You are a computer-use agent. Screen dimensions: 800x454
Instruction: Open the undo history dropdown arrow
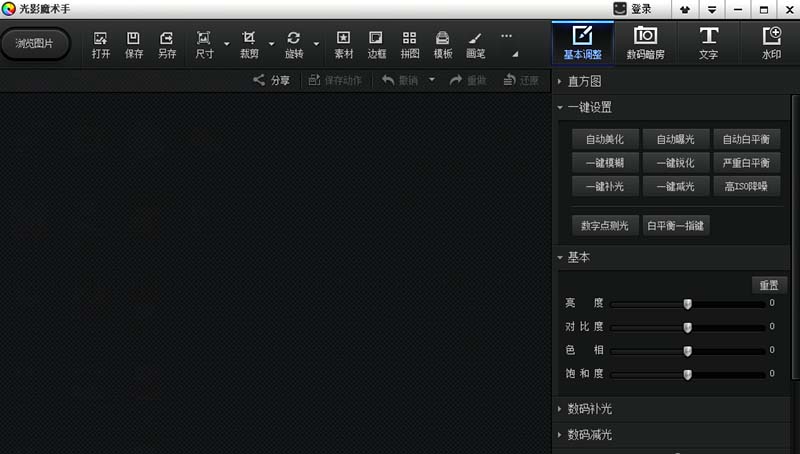(x=432, y=80)
